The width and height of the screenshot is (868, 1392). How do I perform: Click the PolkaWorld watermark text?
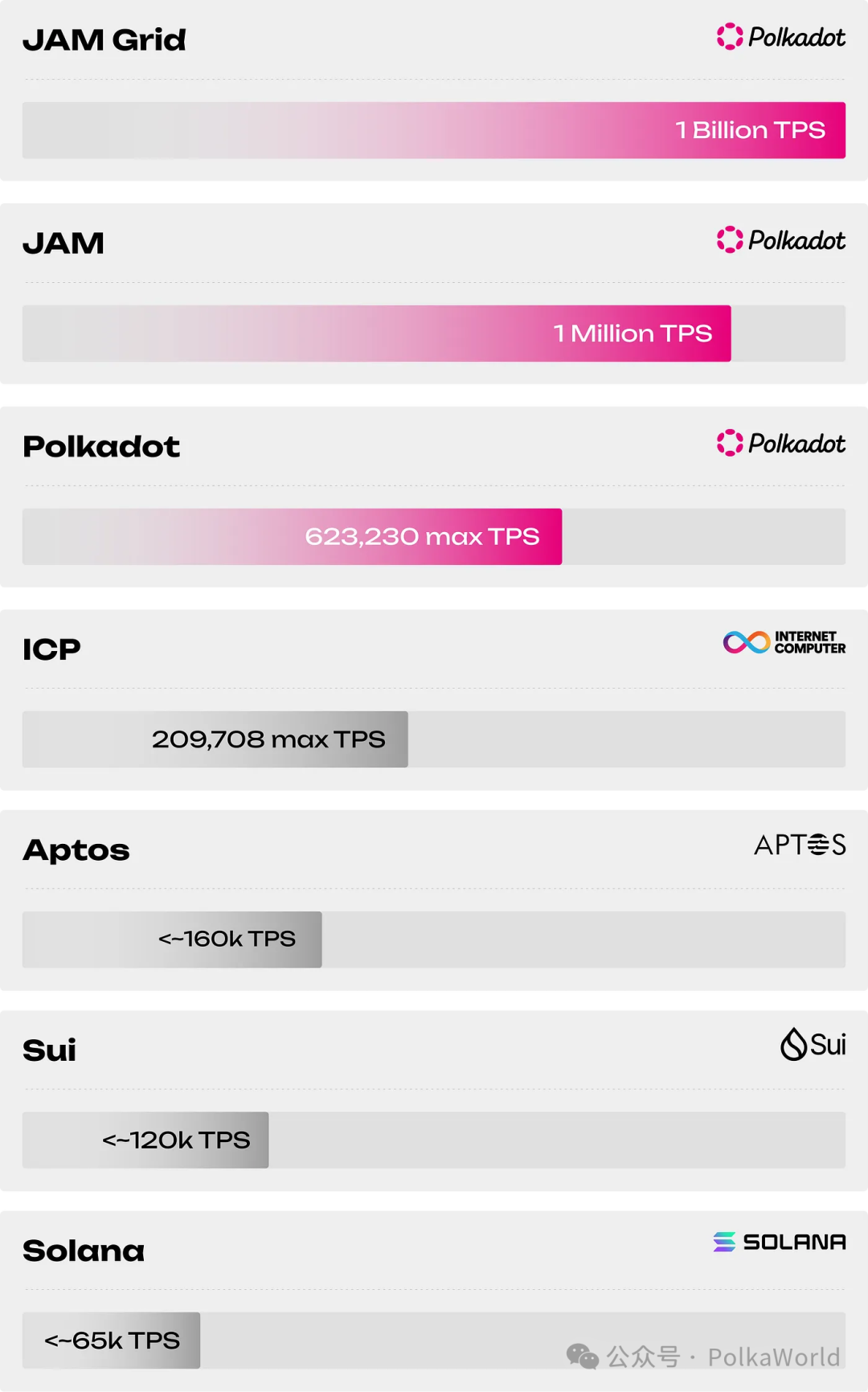tap(773, 1357)
